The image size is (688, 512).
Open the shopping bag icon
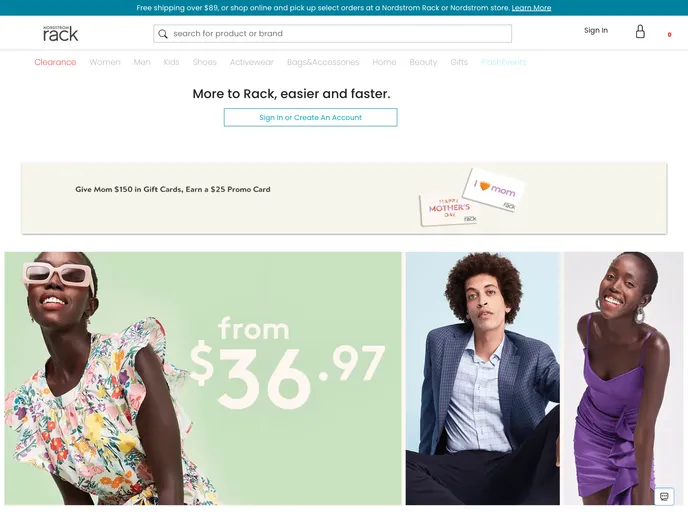click(x=640, y=31)
